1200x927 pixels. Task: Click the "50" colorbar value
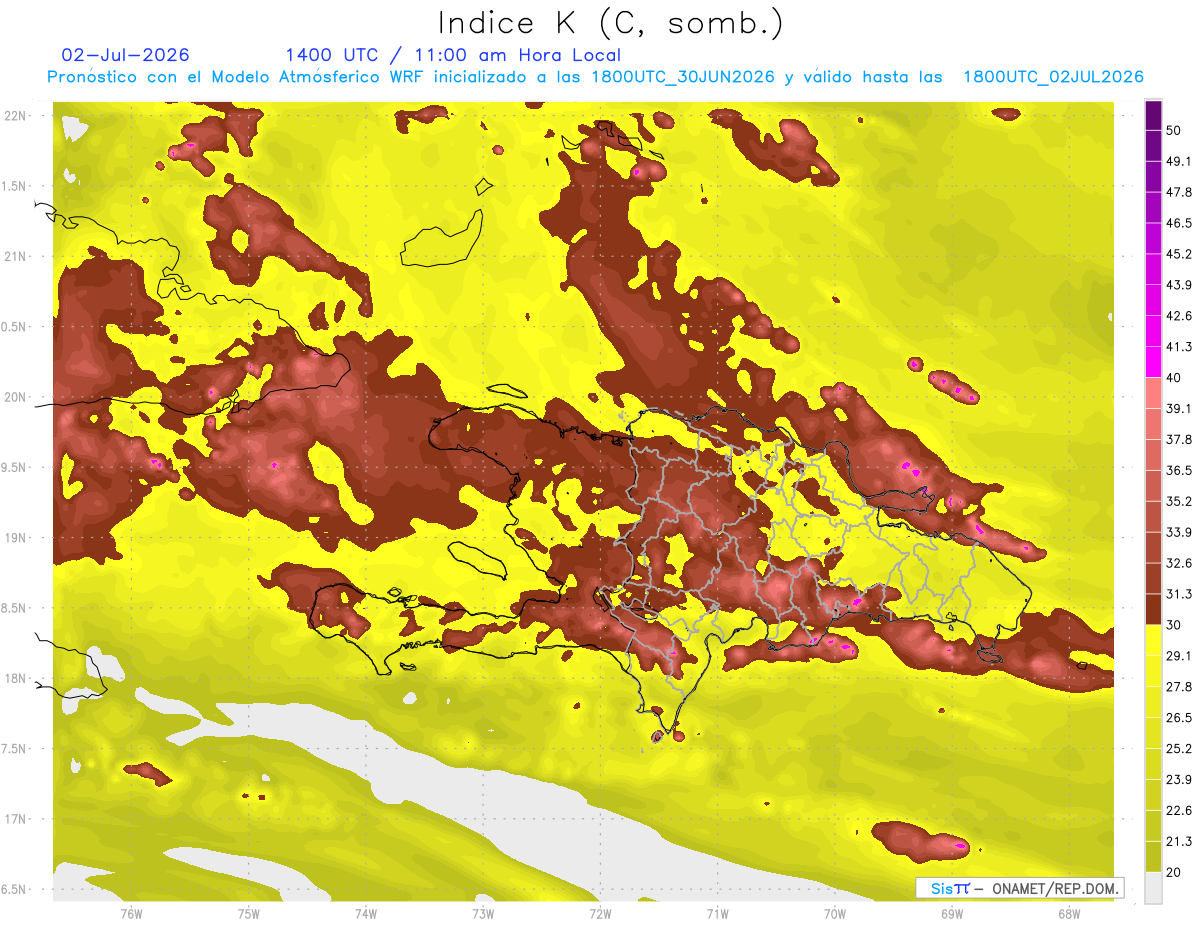coord(1174,130)
